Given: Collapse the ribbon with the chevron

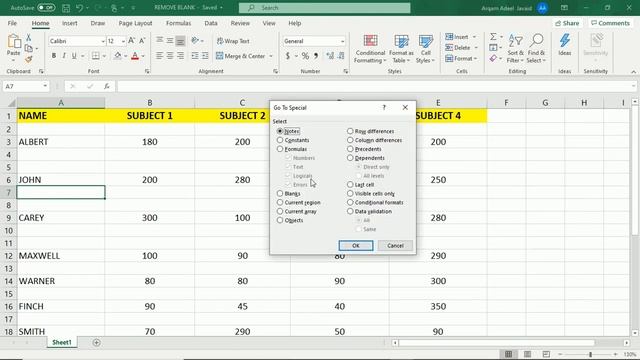Looking at the screenshot, I should [633, 72].
